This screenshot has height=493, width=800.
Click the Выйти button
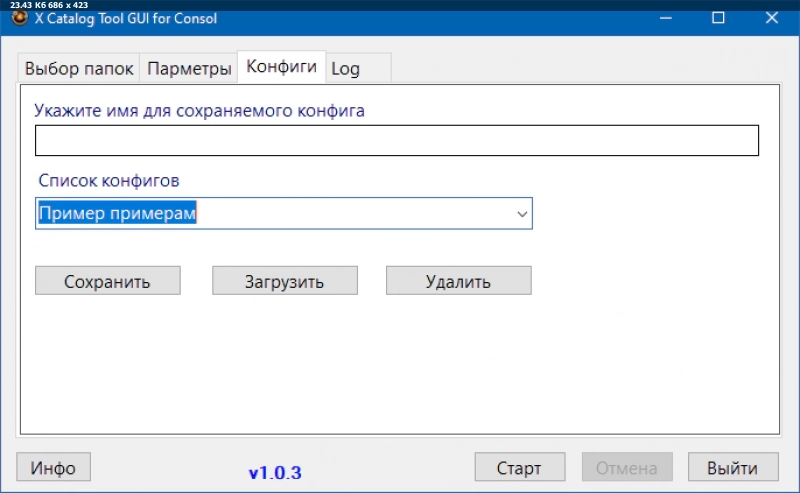coord(733,467)
